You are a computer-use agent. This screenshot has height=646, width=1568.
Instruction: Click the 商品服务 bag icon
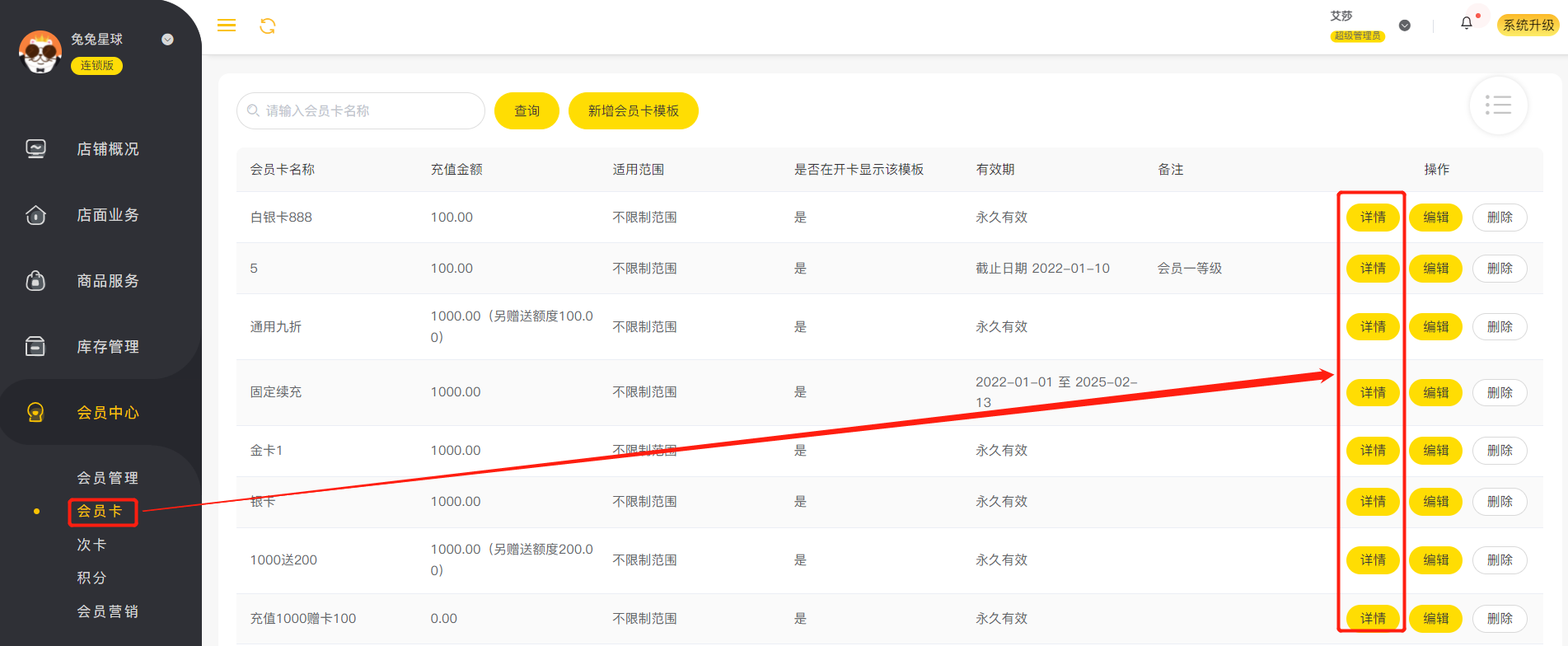click(36, 280)
